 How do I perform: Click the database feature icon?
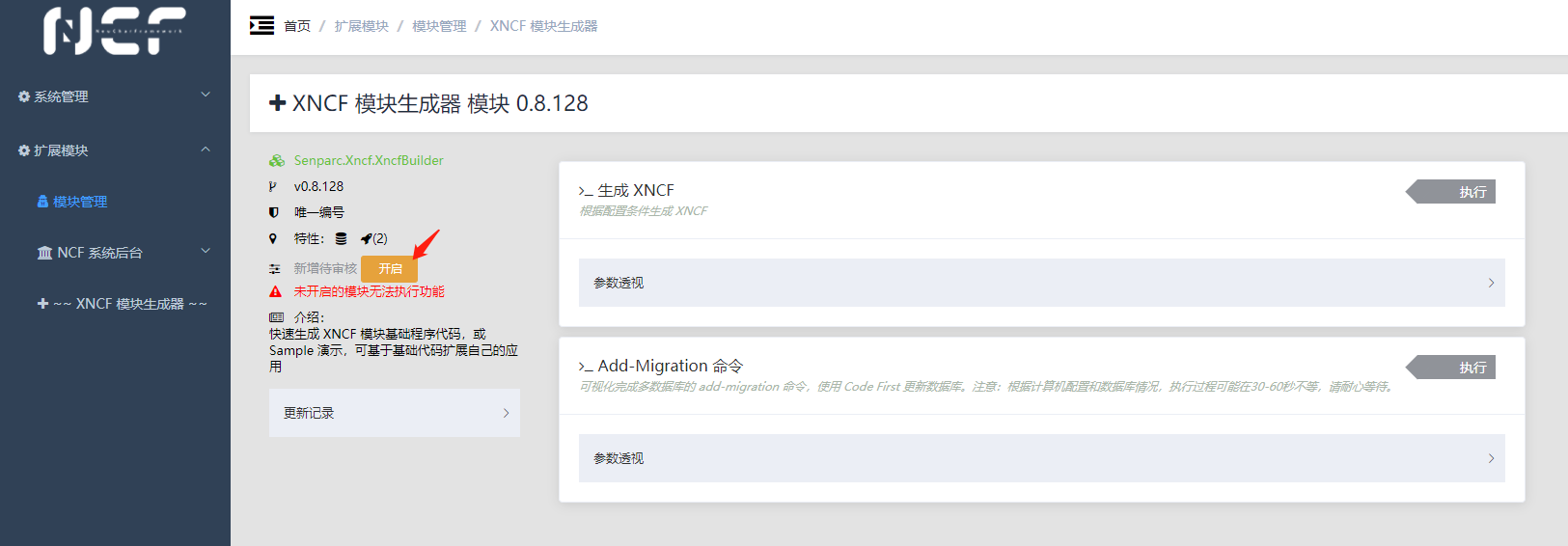click(341, 238)
